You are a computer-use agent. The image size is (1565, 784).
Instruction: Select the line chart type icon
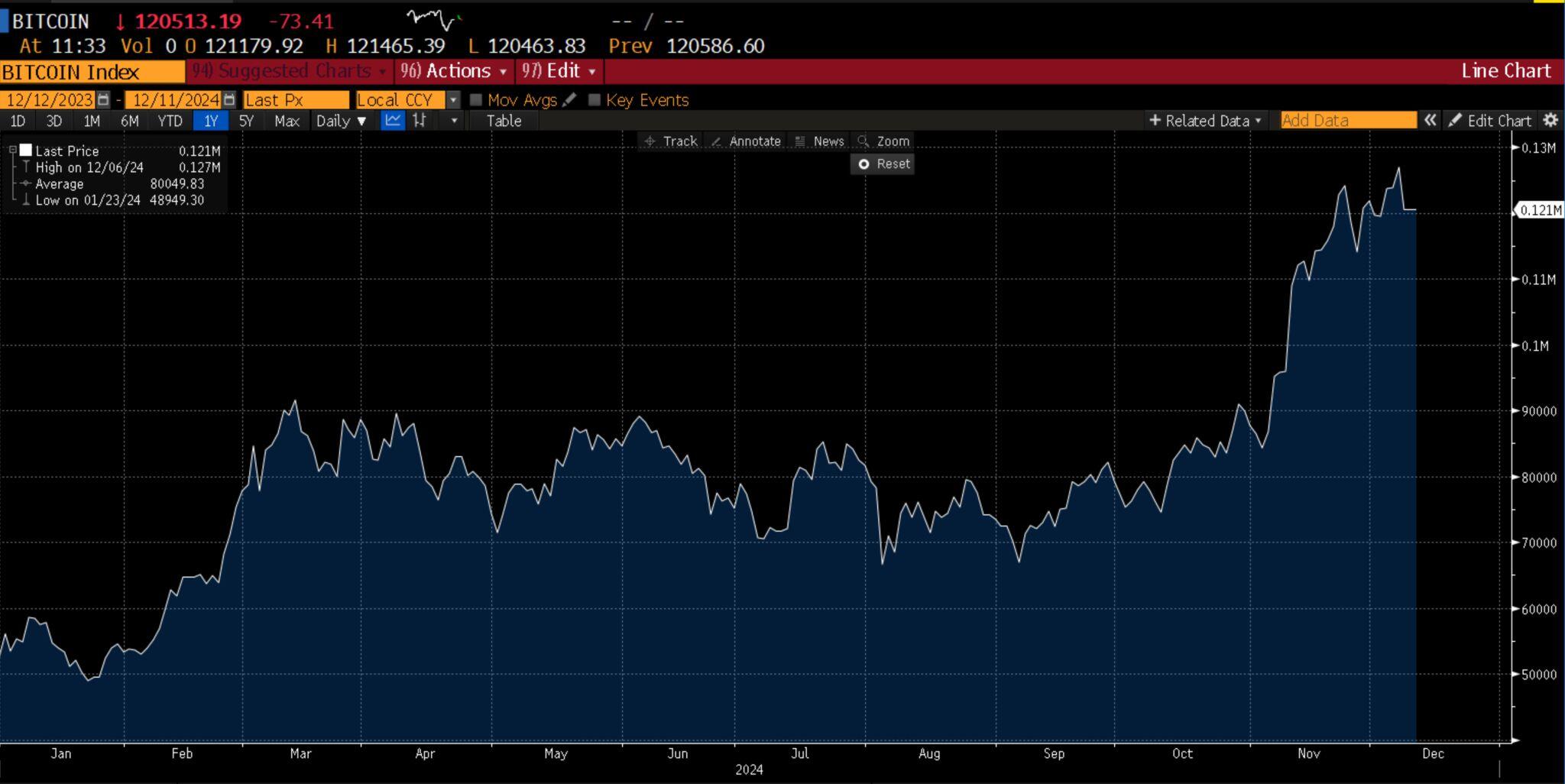[x=393, y=120]
